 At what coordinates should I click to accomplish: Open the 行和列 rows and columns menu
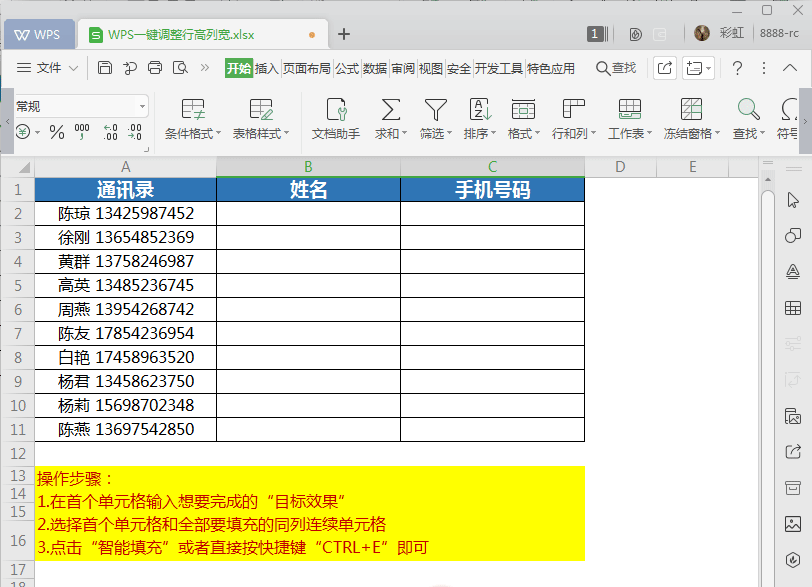coord(574,119)
